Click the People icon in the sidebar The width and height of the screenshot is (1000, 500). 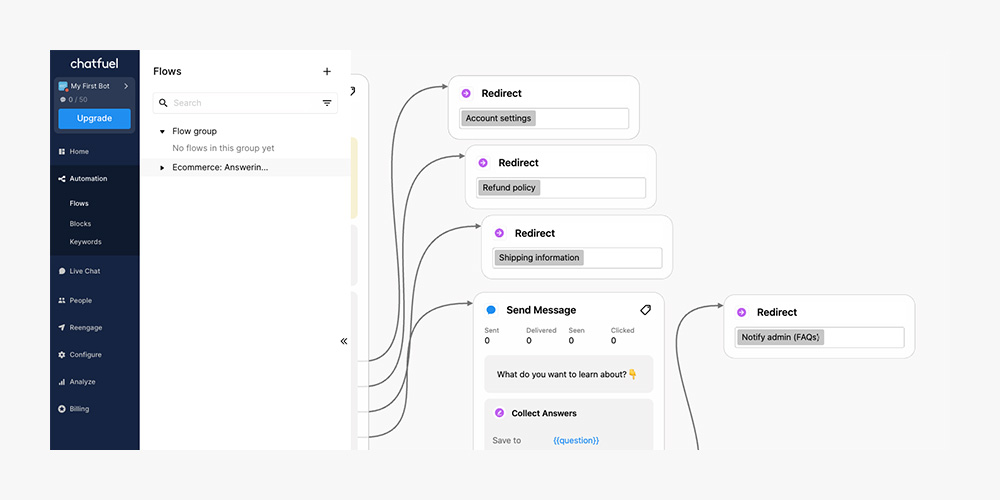[x=62, y=300]
